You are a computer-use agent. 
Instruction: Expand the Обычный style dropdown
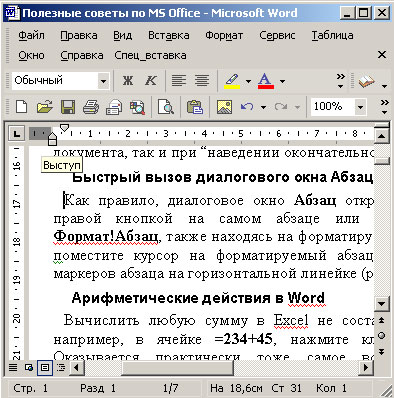103,81
